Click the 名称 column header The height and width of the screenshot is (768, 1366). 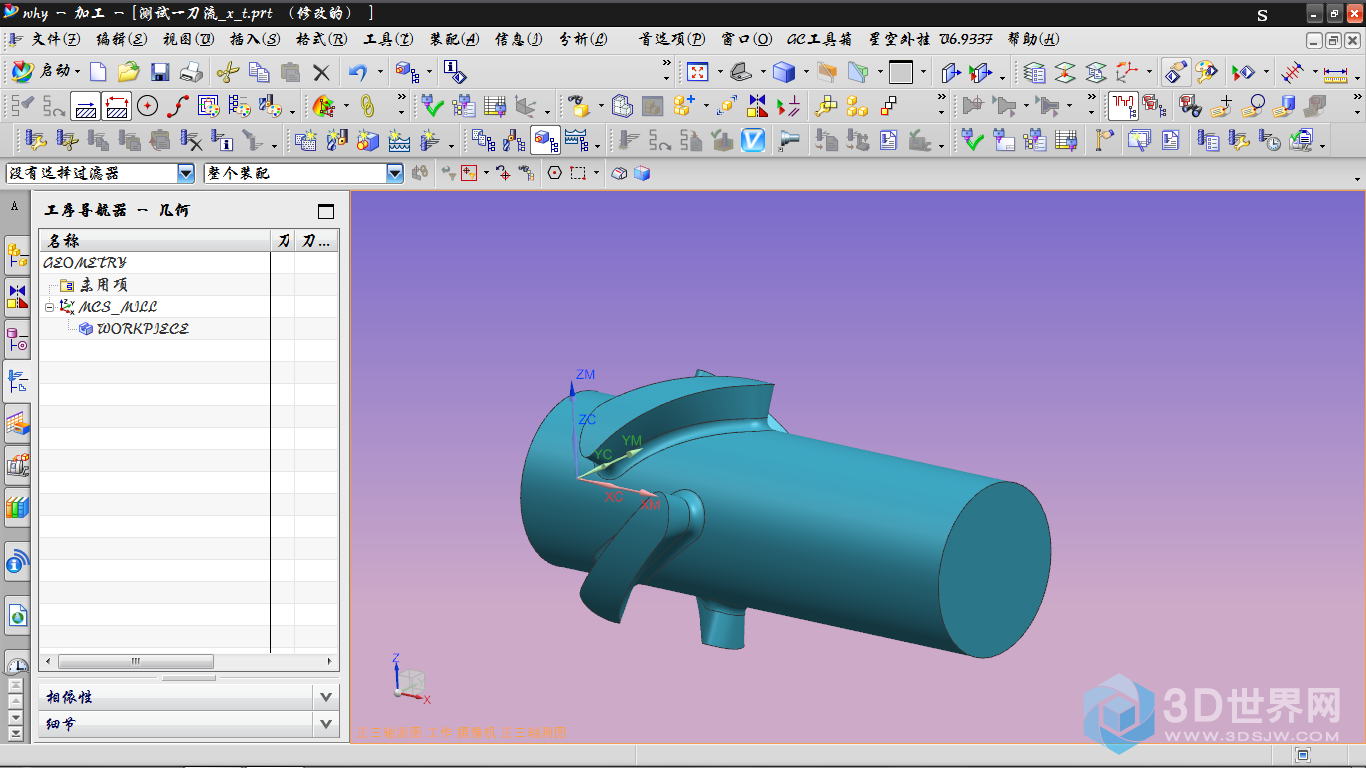coord(155,241)
